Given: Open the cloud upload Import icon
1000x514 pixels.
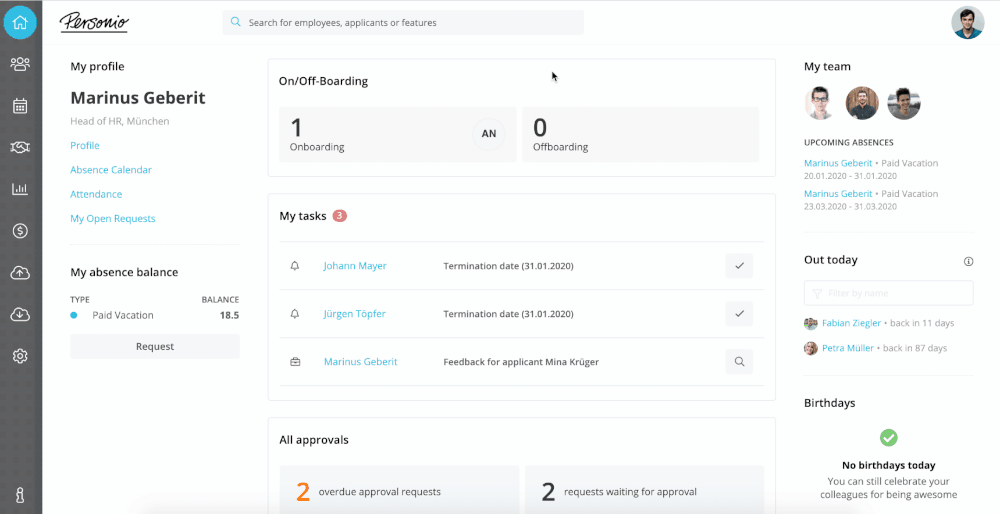Looking at the screenshot, I should coord(20,273).
